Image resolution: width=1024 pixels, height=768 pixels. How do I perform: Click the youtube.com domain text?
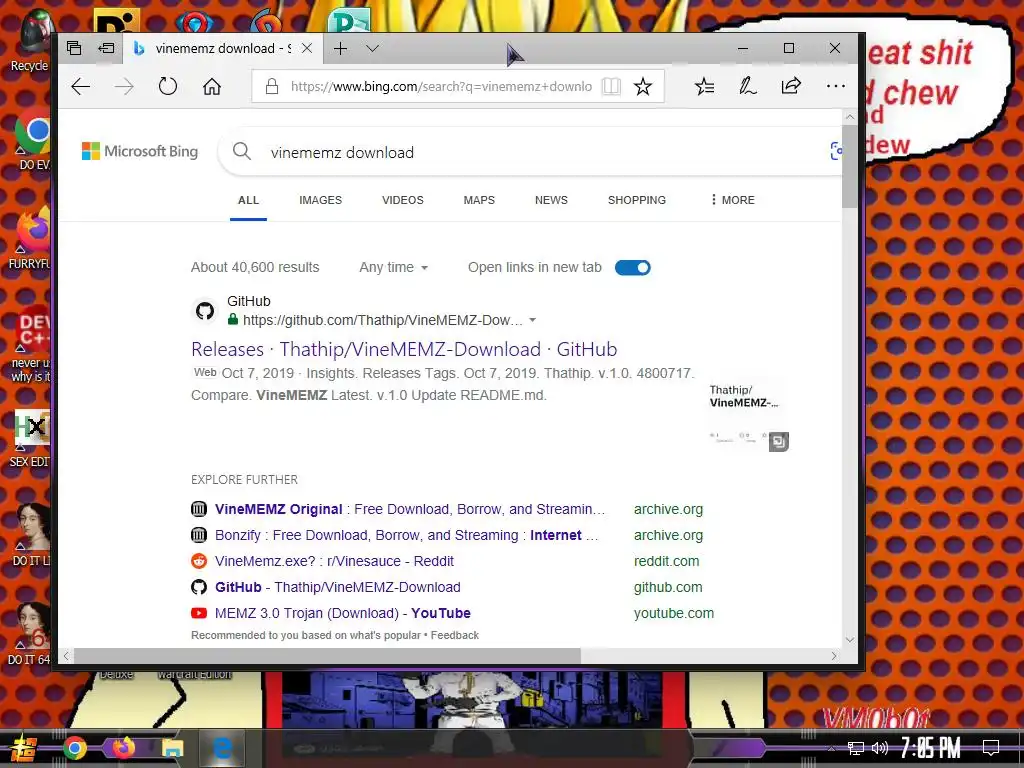tap(674, 614)
